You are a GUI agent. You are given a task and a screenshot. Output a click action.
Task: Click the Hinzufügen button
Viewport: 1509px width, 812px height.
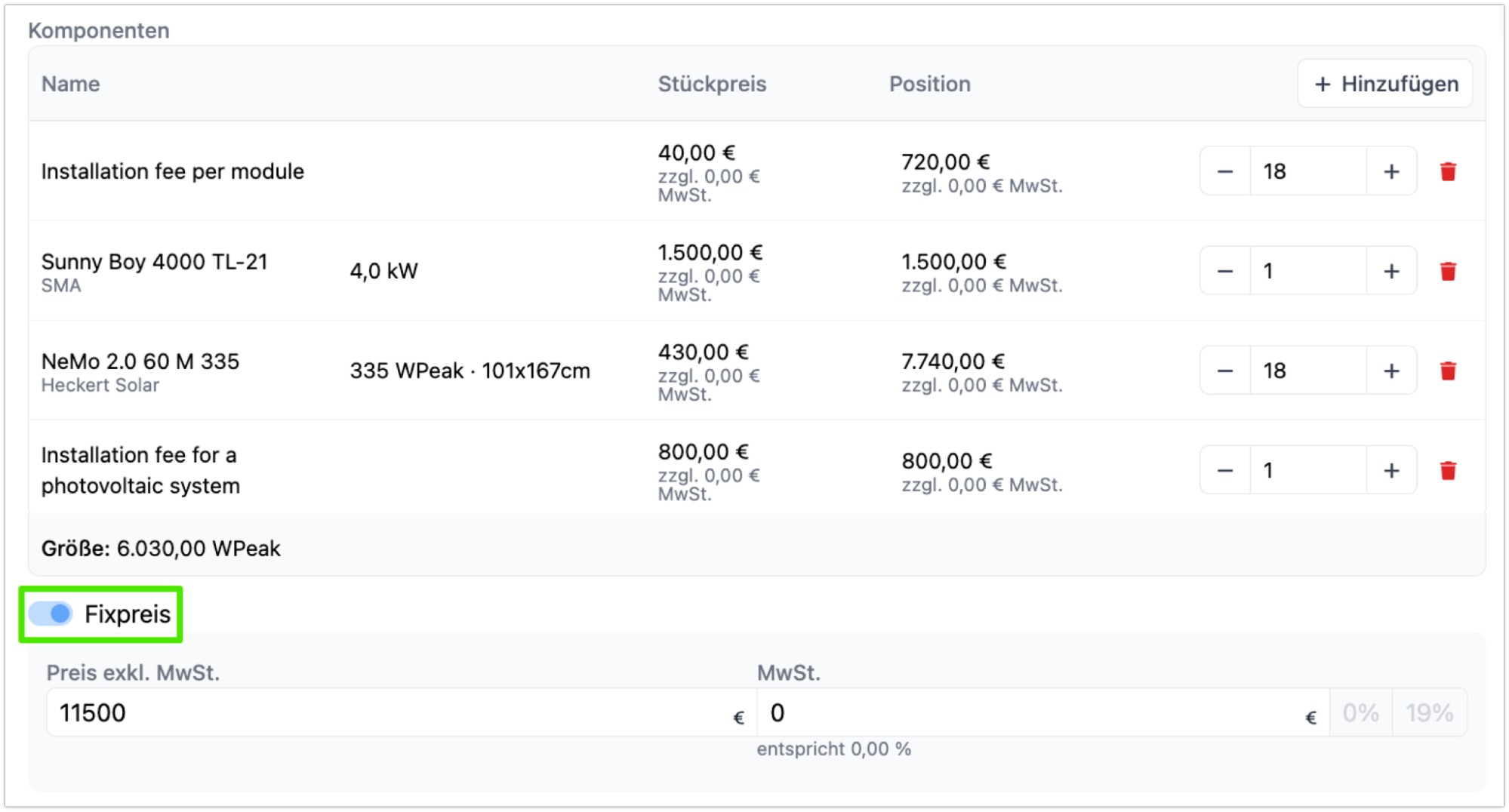pyautogui.click(x=1384, y=84)
